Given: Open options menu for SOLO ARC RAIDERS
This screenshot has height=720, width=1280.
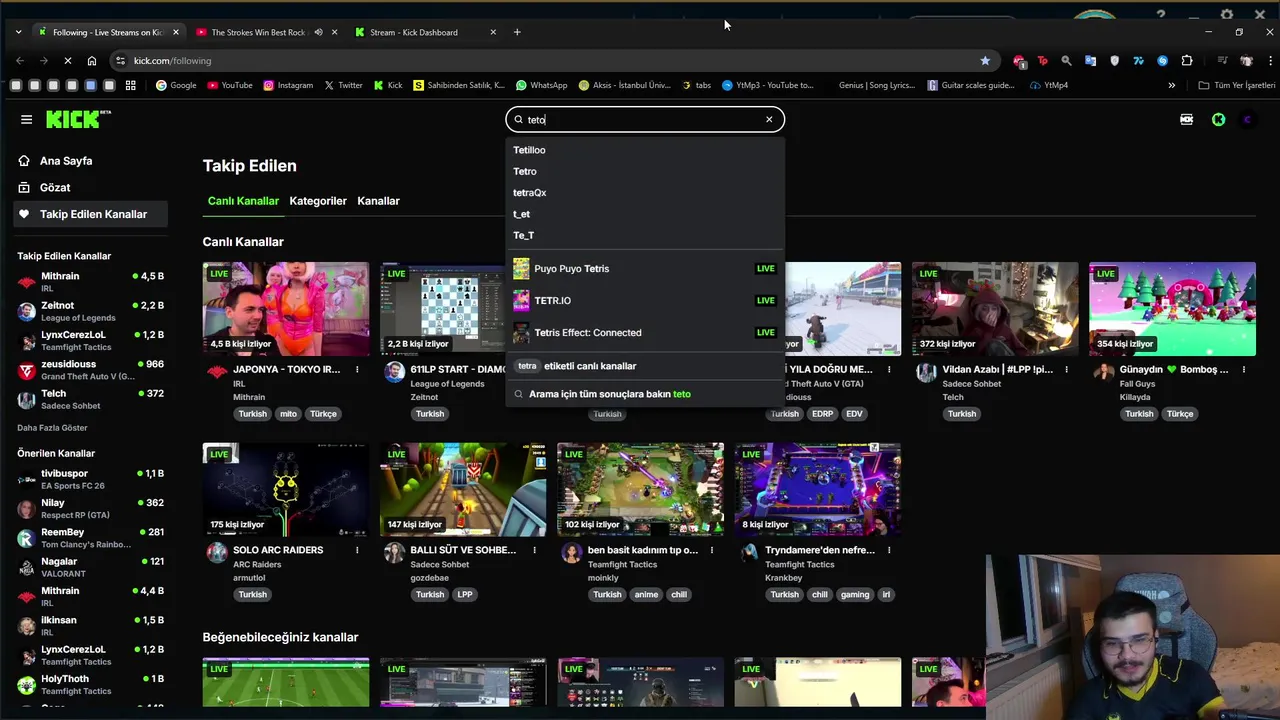Looking at the screenshot, I should click(357, 550).
